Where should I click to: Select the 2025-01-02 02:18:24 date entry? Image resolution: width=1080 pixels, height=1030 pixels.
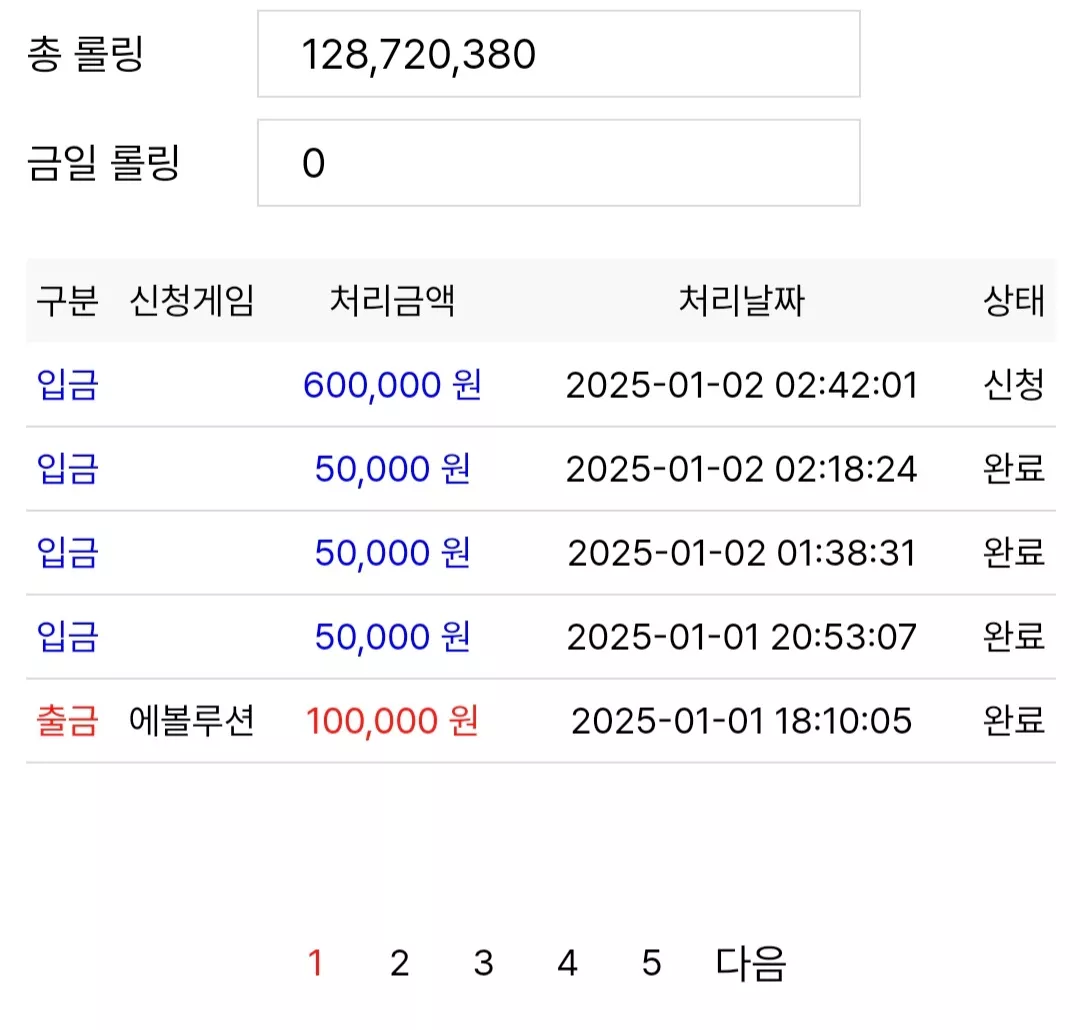[742, 469]
